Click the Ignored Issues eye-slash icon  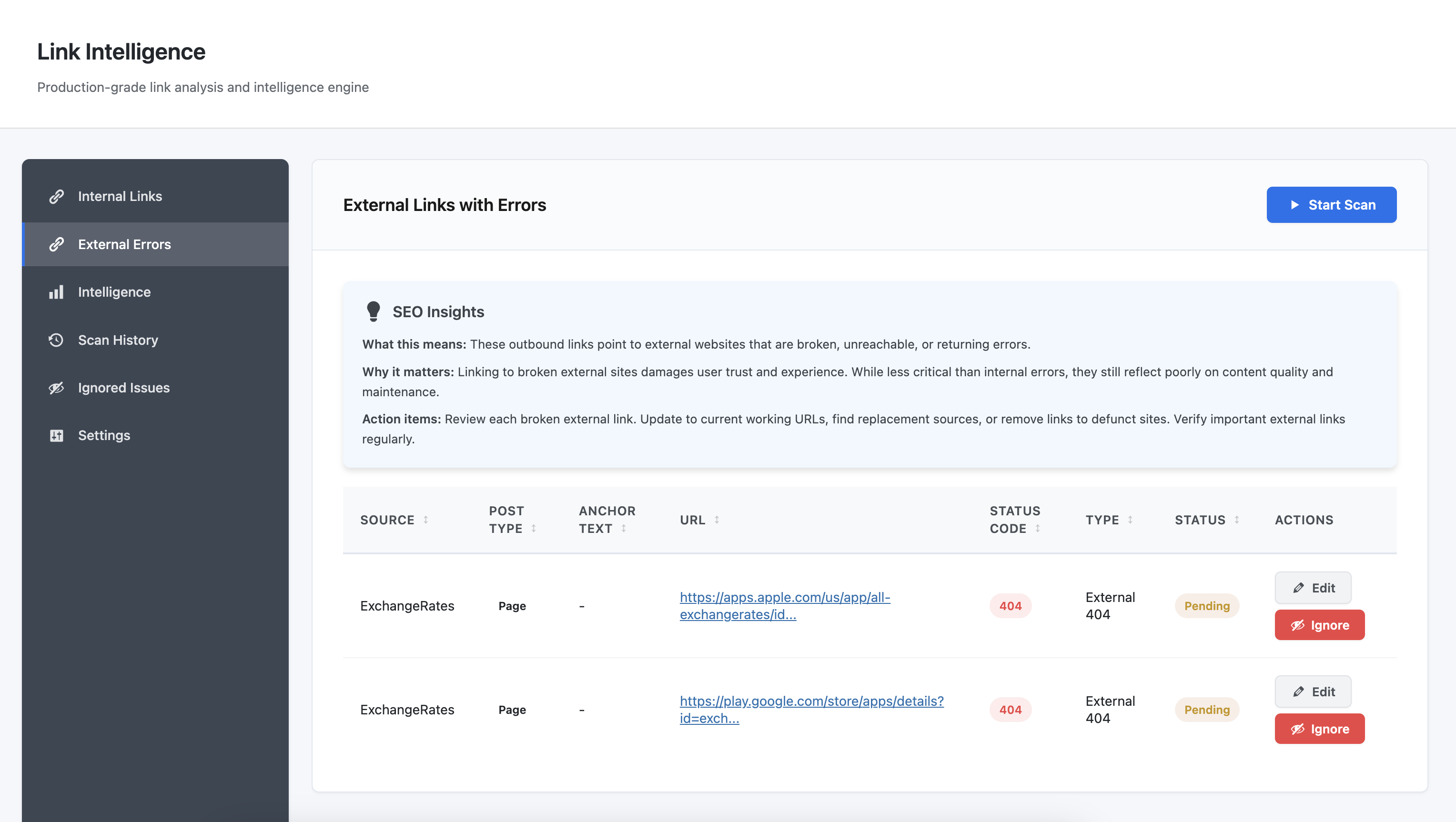pos(56,388)
